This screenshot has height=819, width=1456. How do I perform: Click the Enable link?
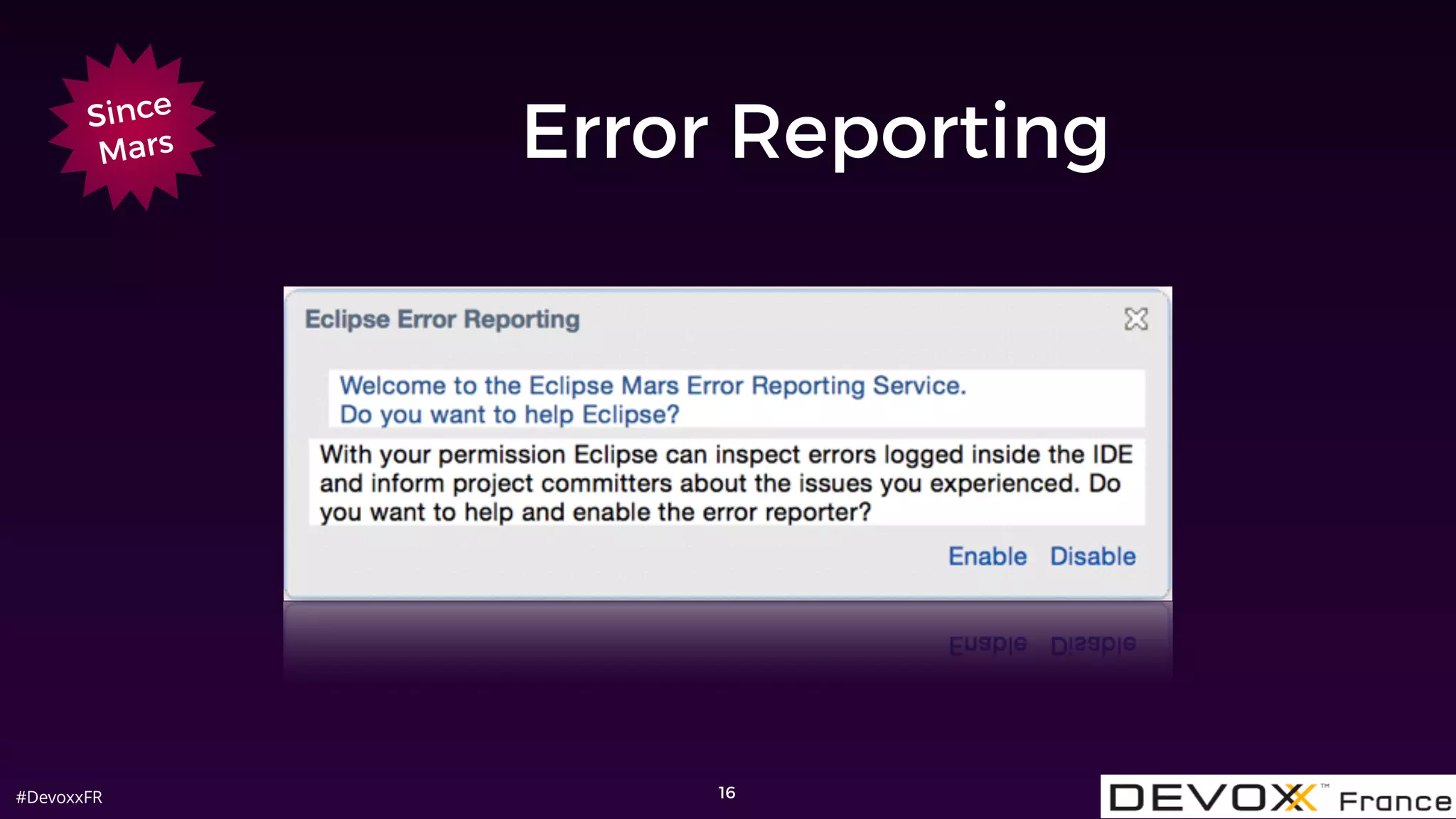coord(987,556)
